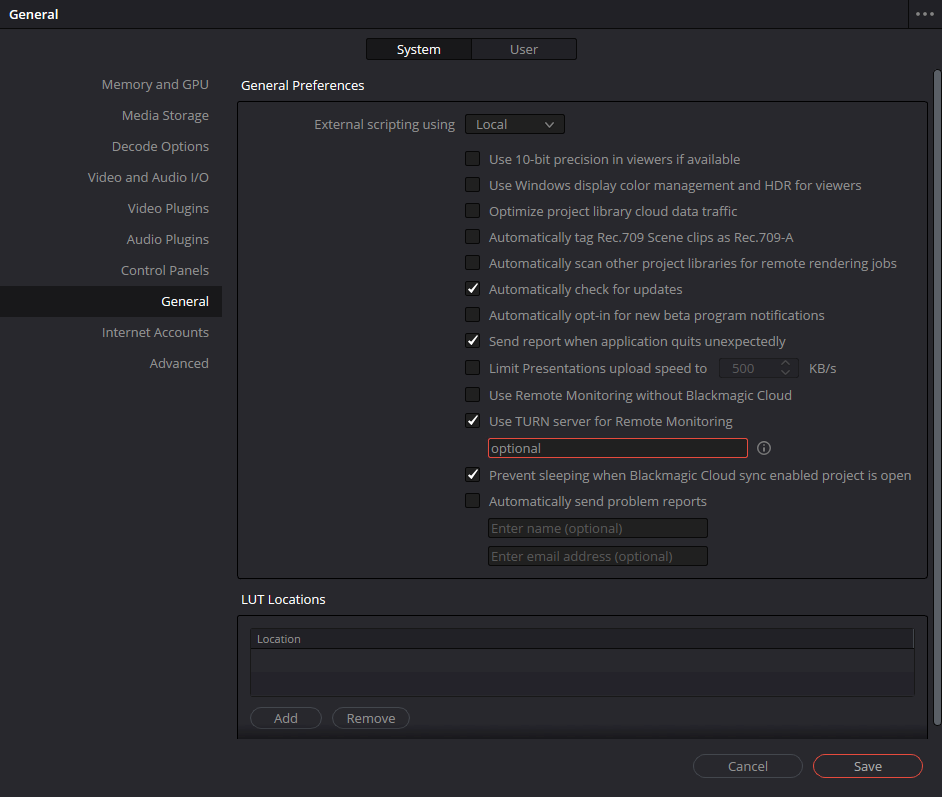Screen dimensions: 942x797
Task: Select Control Panels in sidebar
Action: pos(165,270)
